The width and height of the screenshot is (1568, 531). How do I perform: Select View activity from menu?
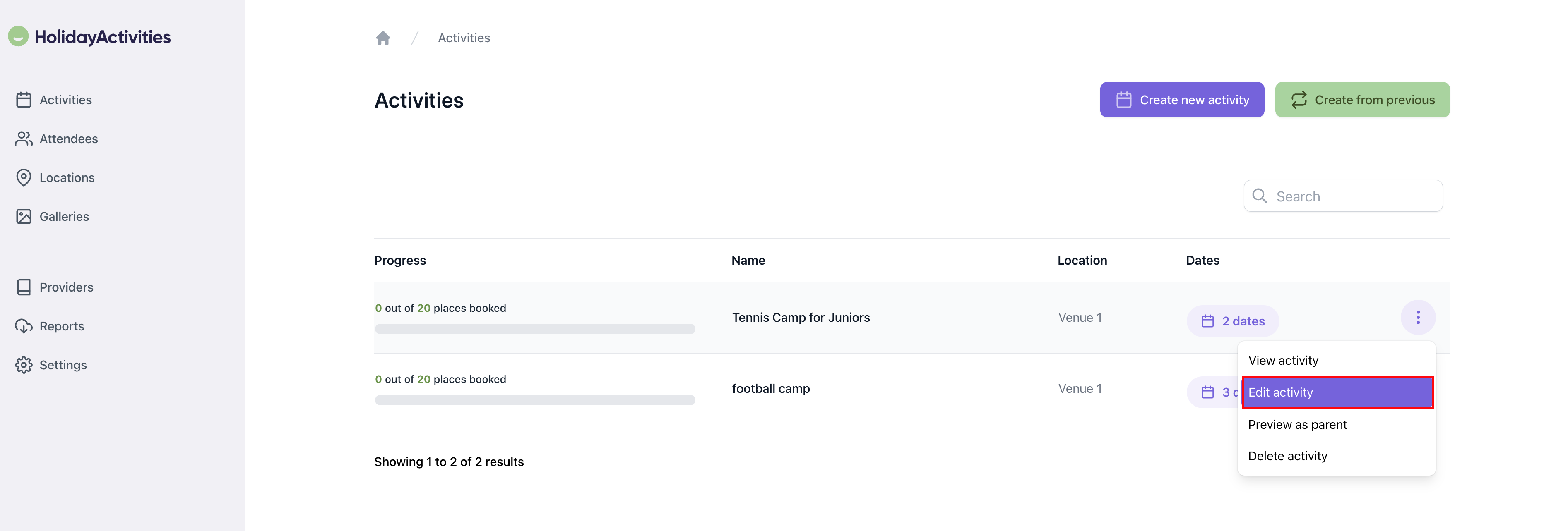point(1283,361)
